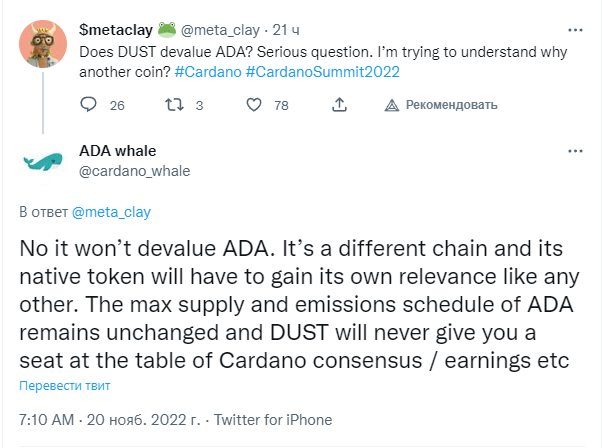This screenshot has height=448, width=602.
Task: Click the 21 ч timestamp
Action: click(286, 30)
